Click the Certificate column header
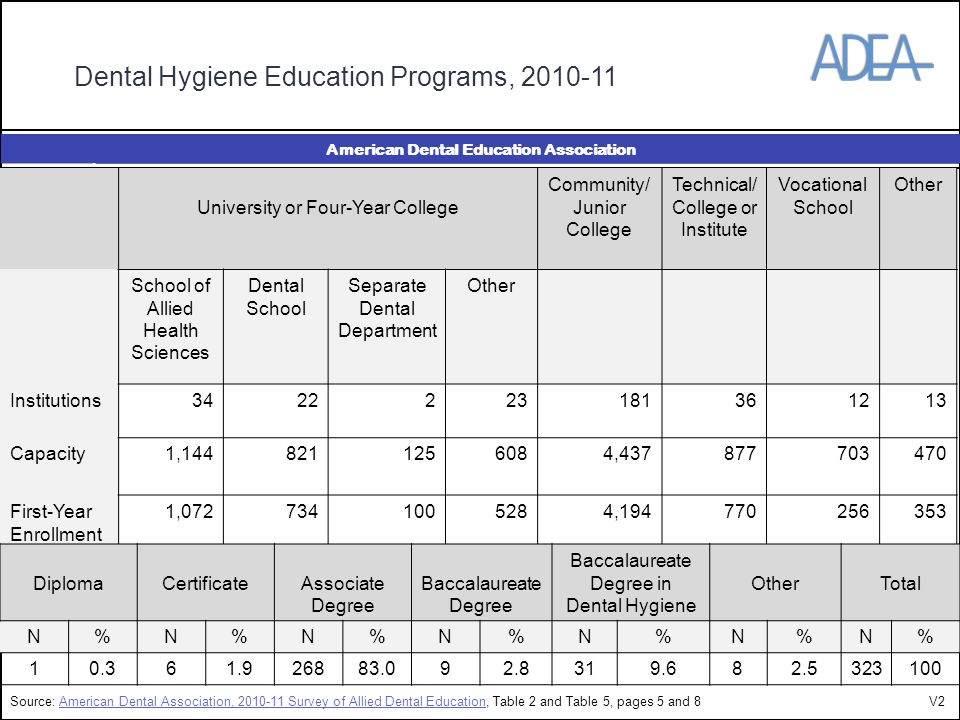 (x=205, y=583)
